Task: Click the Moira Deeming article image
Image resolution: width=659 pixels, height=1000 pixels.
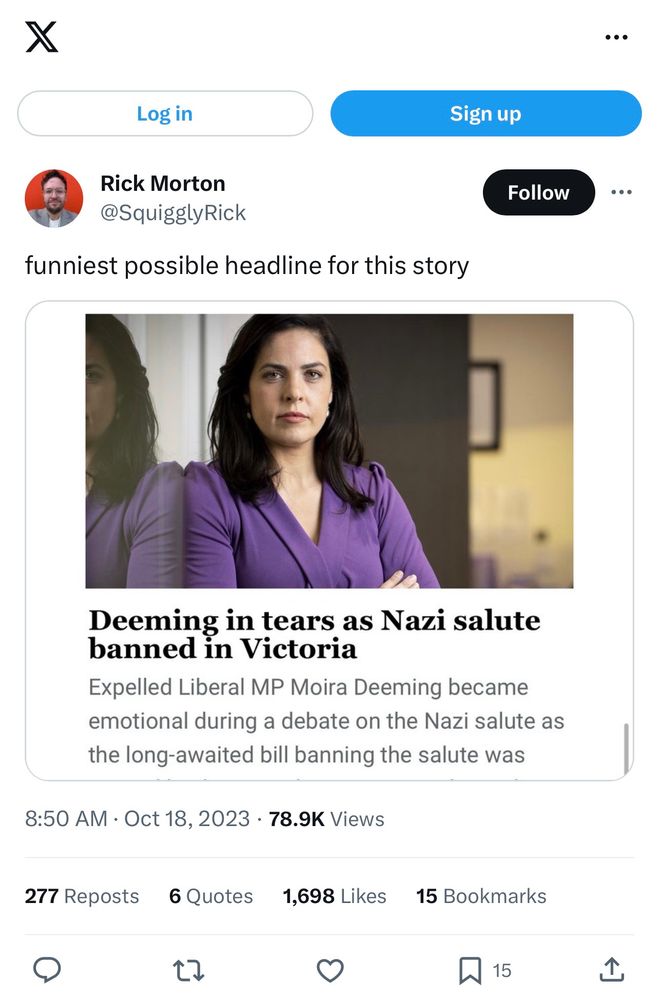Action: (330, 450)
